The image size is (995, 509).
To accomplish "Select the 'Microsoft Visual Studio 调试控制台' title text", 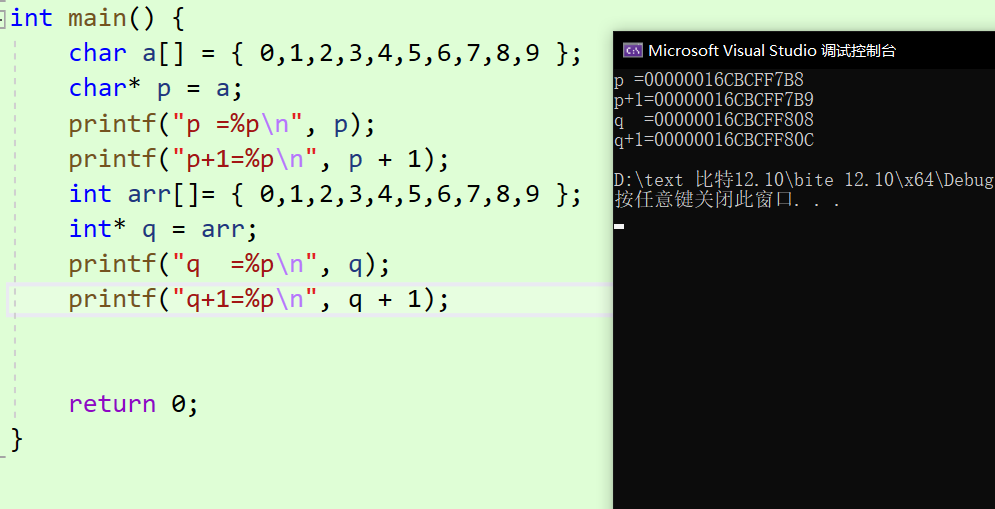I will coord(772,51).
